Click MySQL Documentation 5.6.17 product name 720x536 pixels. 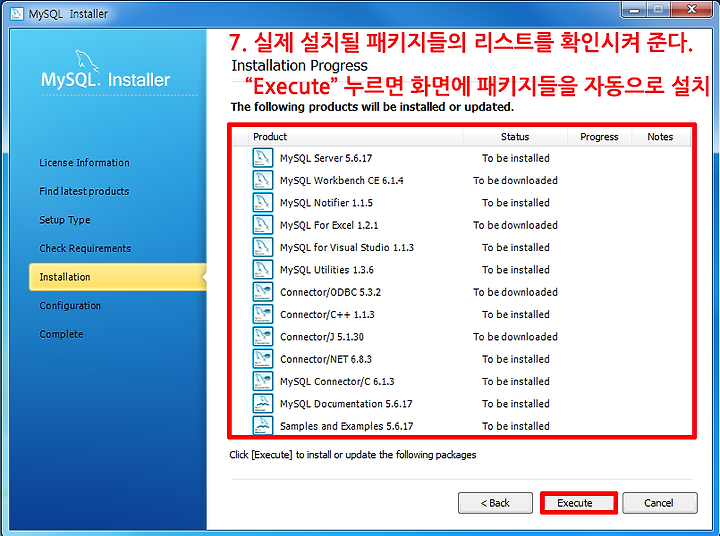click(x=346, y=404)
